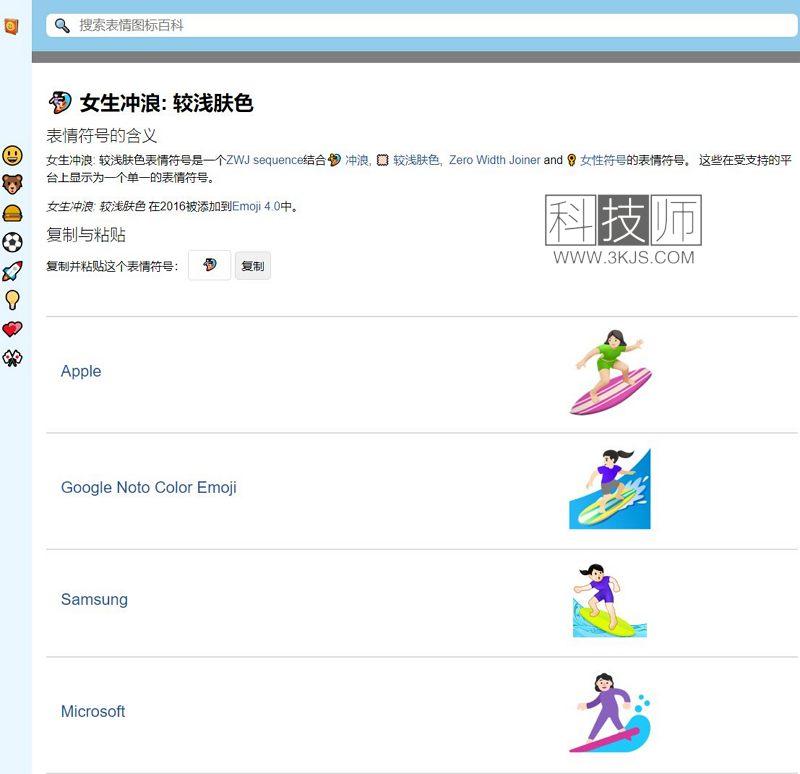Open the 女性符号 link
The width and height of the screenshot is (800, 774).
pyautogui.click(x=603, y=160)
